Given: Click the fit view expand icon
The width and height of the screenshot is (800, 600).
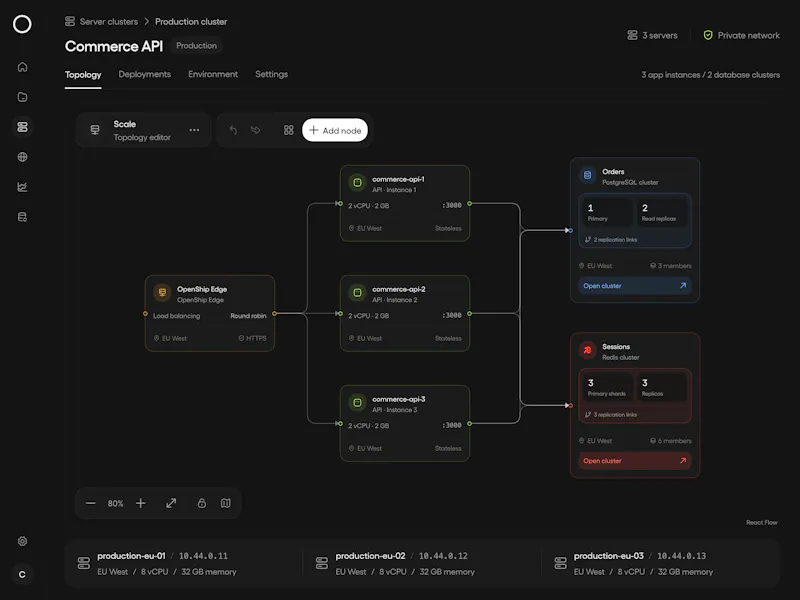Looking at the screenshot, I should click(171, 504).
